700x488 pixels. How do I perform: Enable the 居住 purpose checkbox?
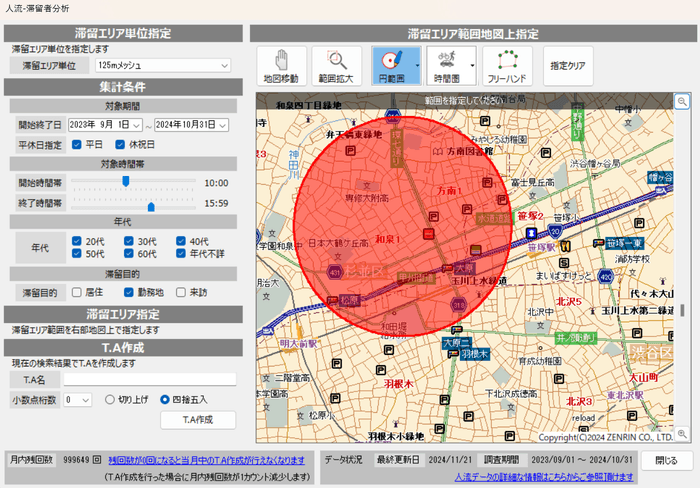pyautogui.click(x=78, y=292)
